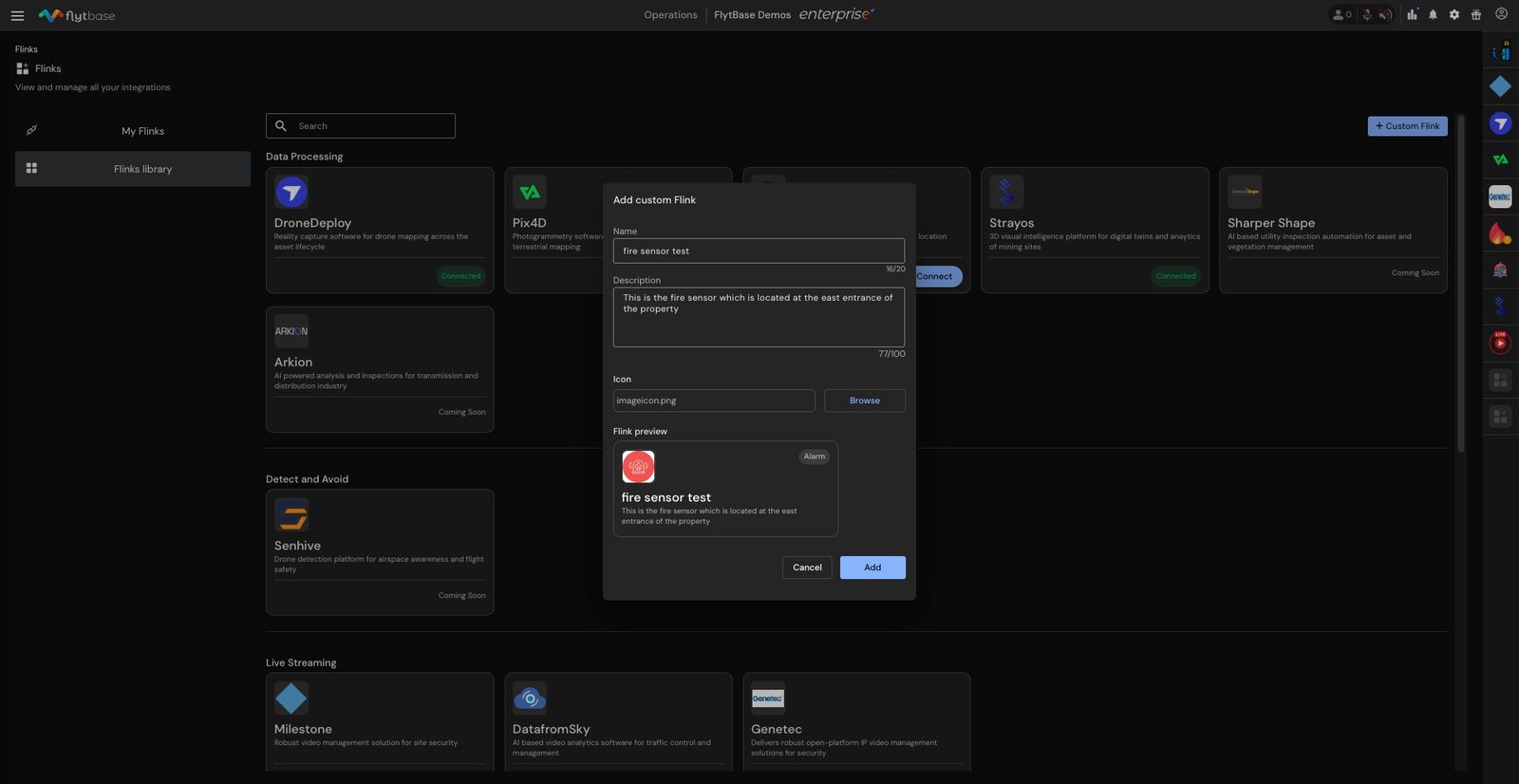Open Strayos shortcut in right sidebar
Screen dimensions: 1519x784
coord(1500,307)
